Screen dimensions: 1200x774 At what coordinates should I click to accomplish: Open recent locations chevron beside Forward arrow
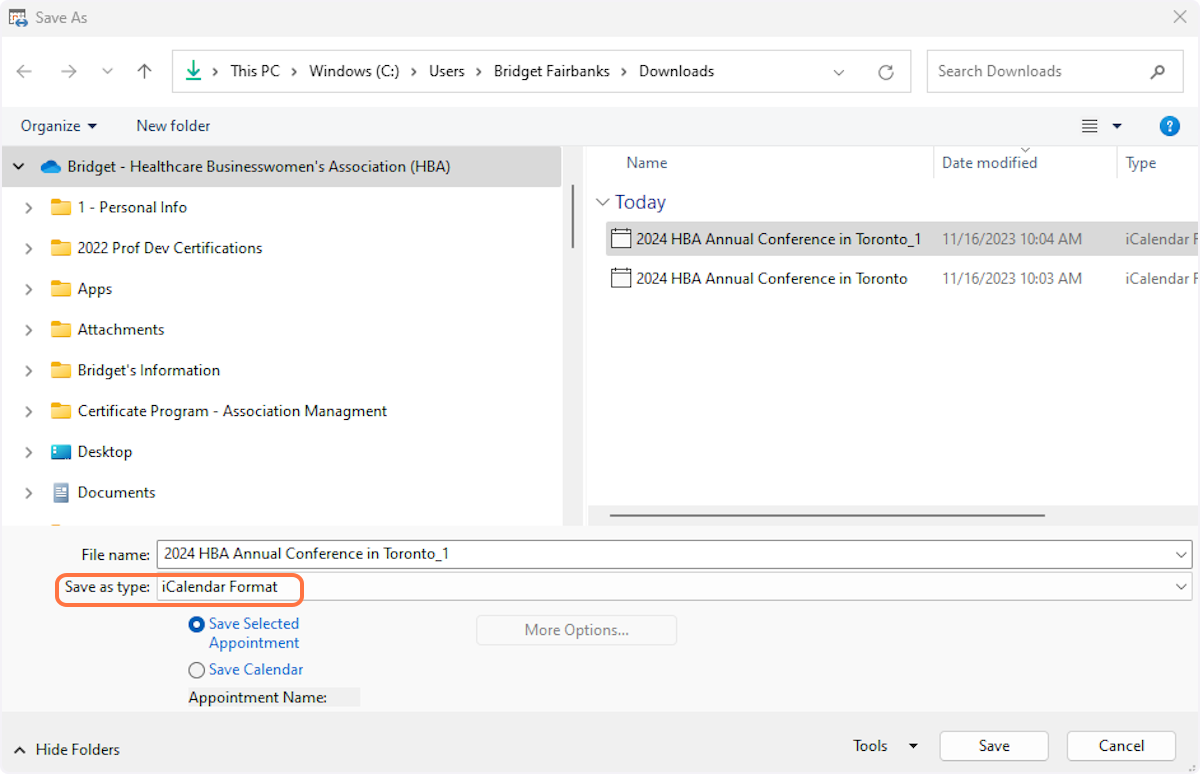107,71
